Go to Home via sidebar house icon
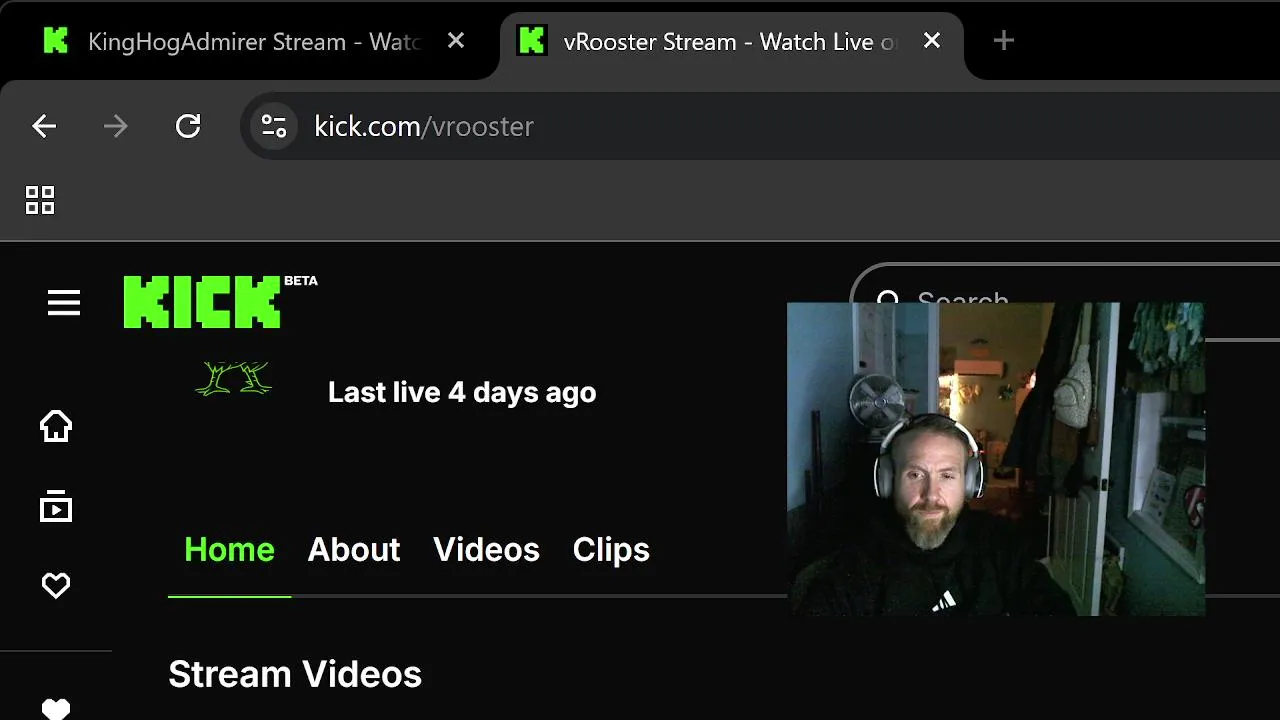1280x720 pixels. click(56, 426)
